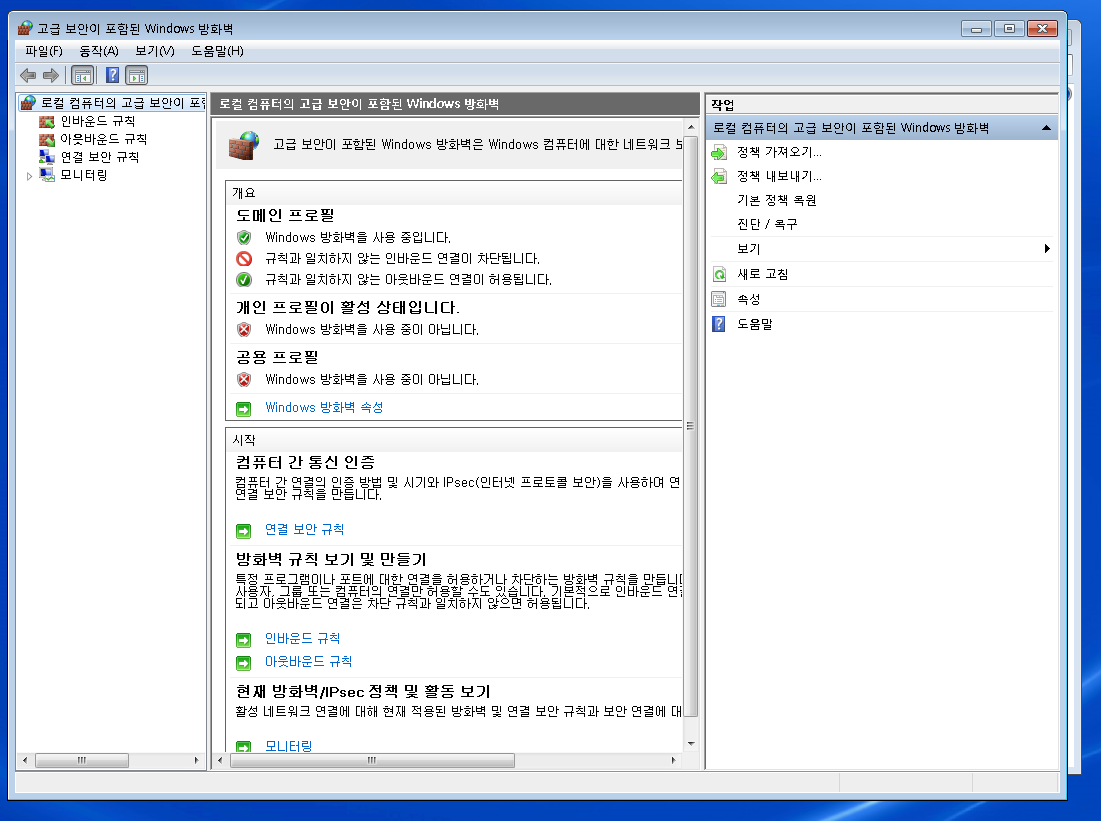Click the blue help question mark toolbar icon
This screenshot has width=1101, height=821.
[112, 75]
